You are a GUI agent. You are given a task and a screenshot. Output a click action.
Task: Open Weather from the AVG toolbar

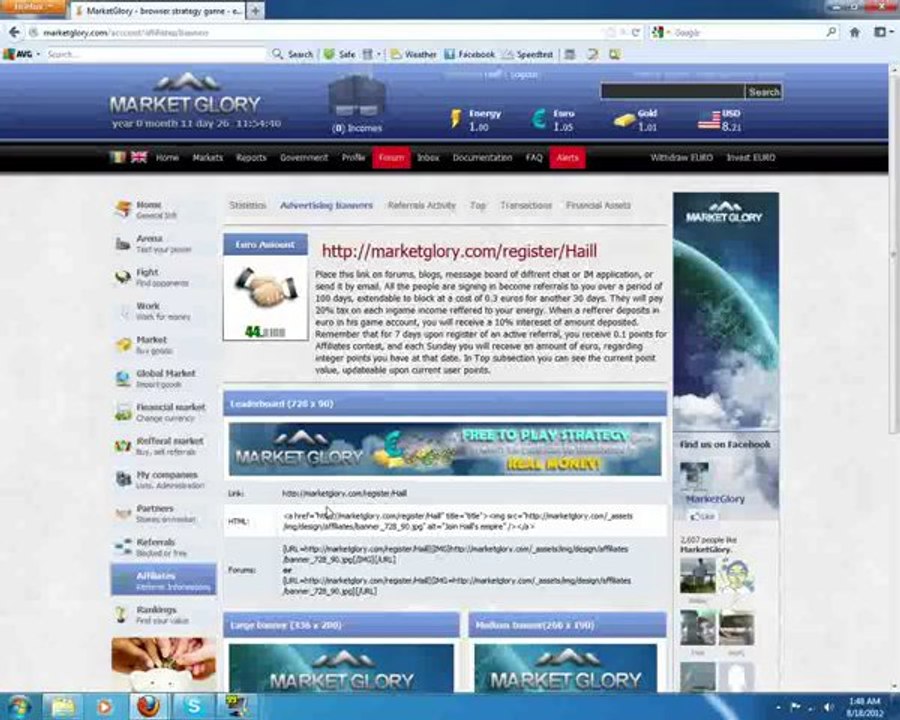[413, 54]
